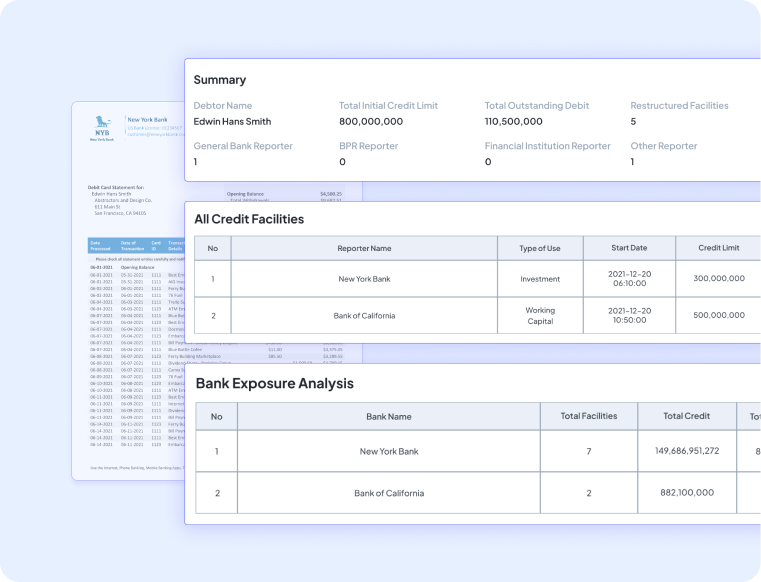Viewport: 761px width, 582px height.
Task: Click the Credit Limit column header
Action: (x=717, y=249)
